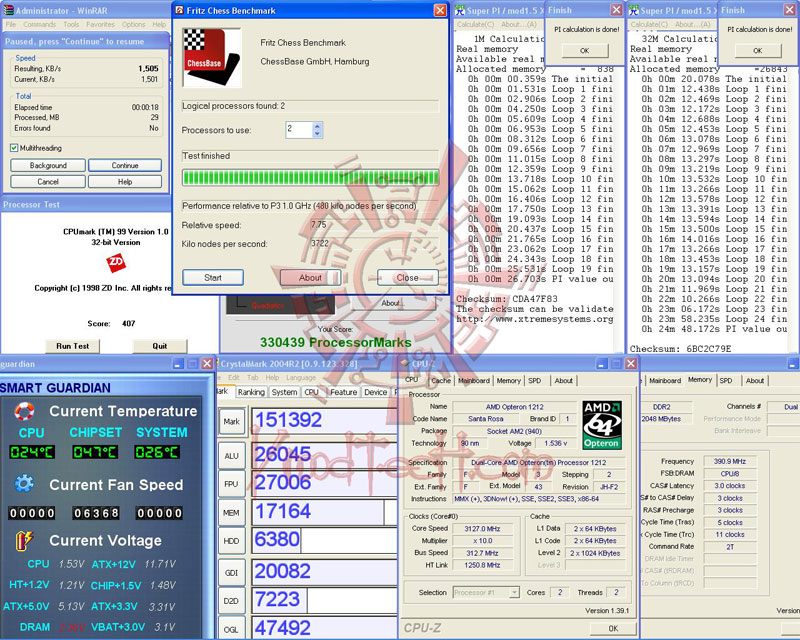The width and height of the screenshot is (800, 640).
Task: Close the 32M Super PI Finish dialog
Action: point(789,10)
